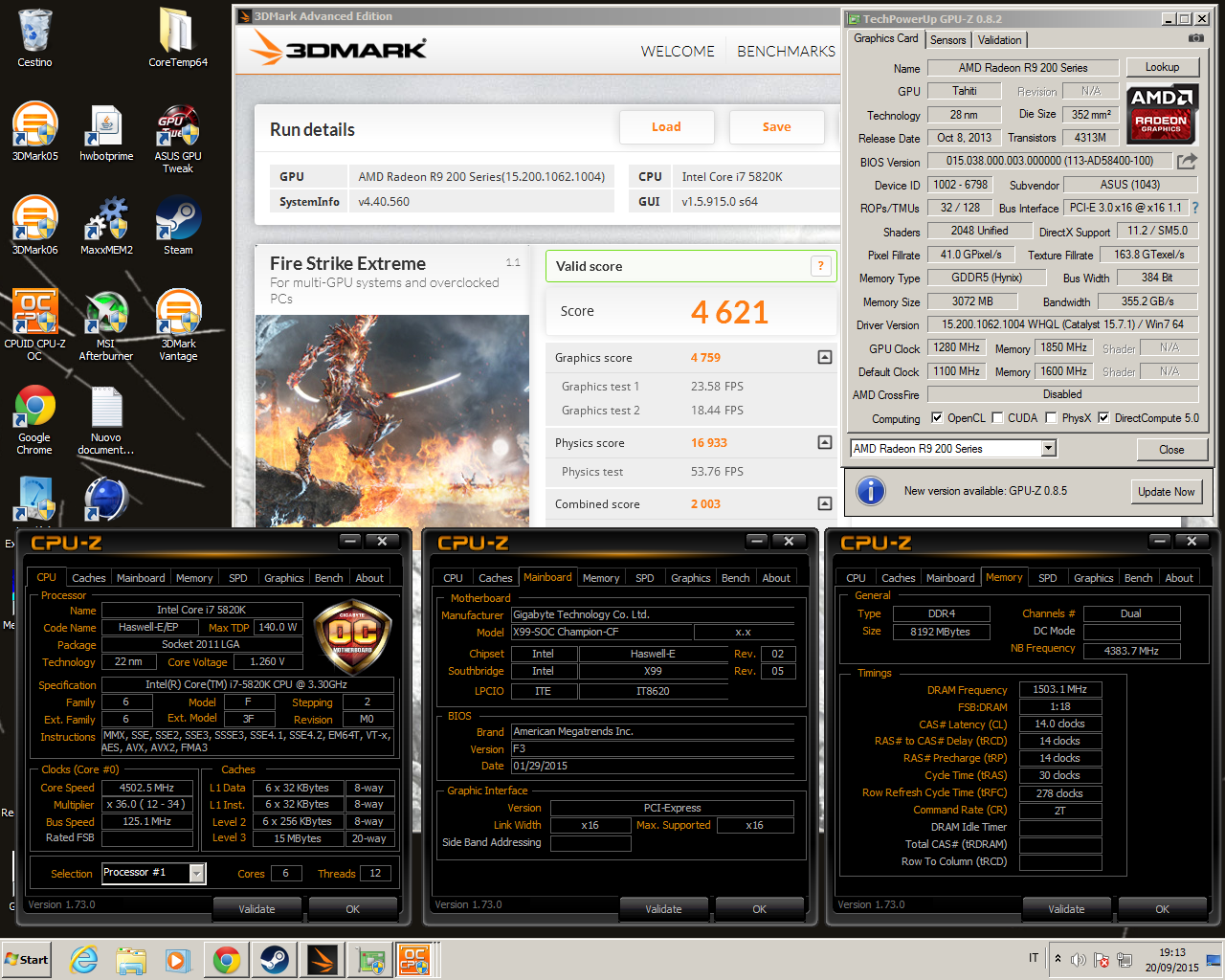
Task: Launch CPUID CPU-Z OC desktop shortcut
Action: point(34,325)
